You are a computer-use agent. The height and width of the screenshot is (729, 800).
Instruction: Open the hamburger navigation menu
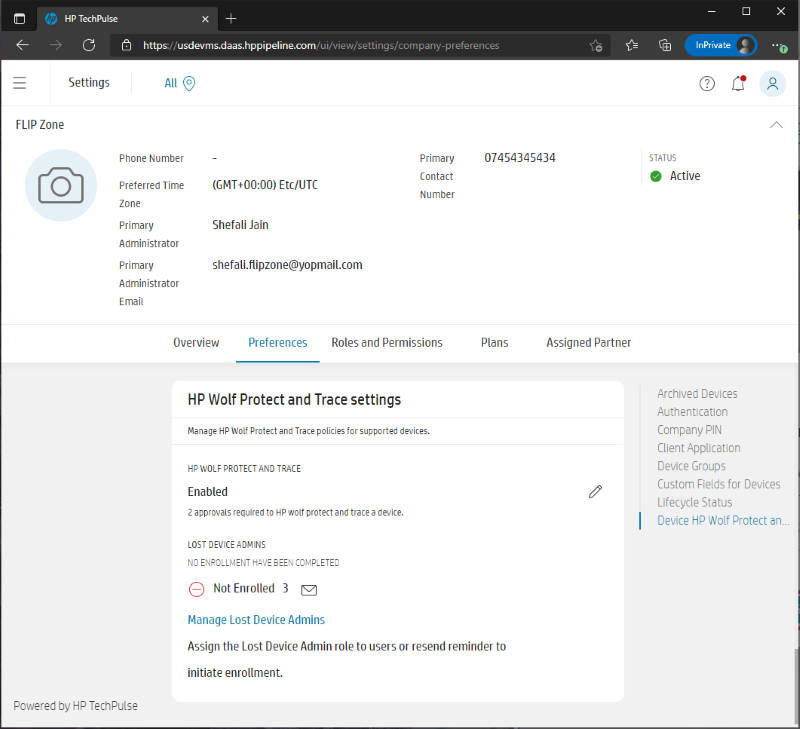pos(19,82)
